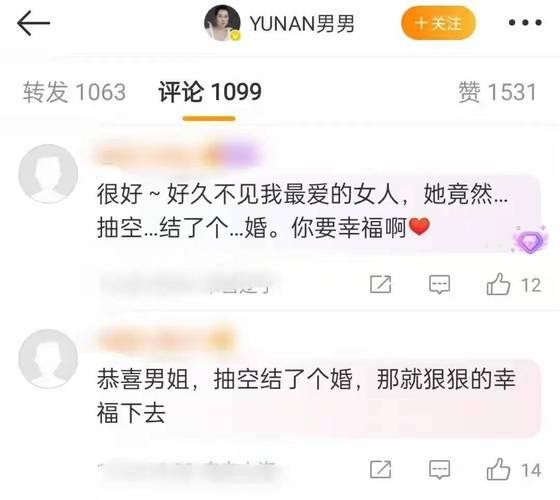Tap the first commenter's blurred username

coord(177,156)
